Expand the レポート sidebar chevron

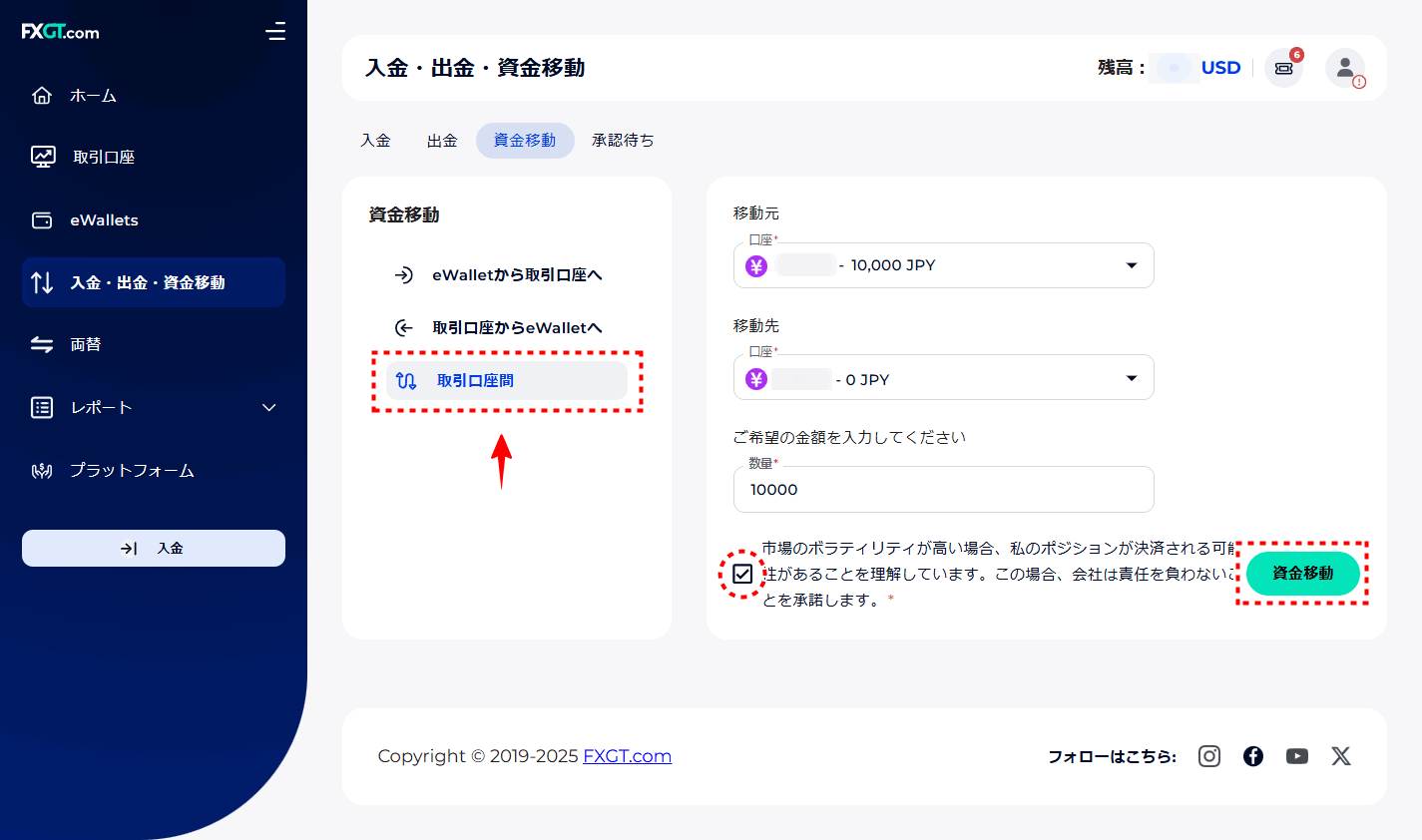pos(268,407)
